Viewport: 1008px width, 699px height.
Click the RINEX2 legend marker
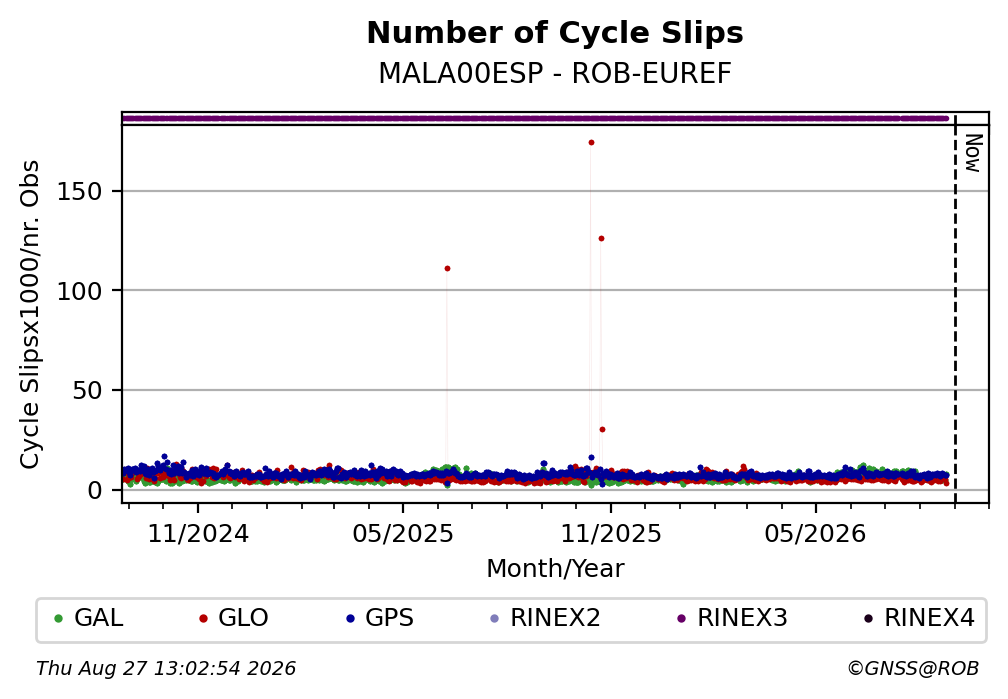[x=494, y=619]
